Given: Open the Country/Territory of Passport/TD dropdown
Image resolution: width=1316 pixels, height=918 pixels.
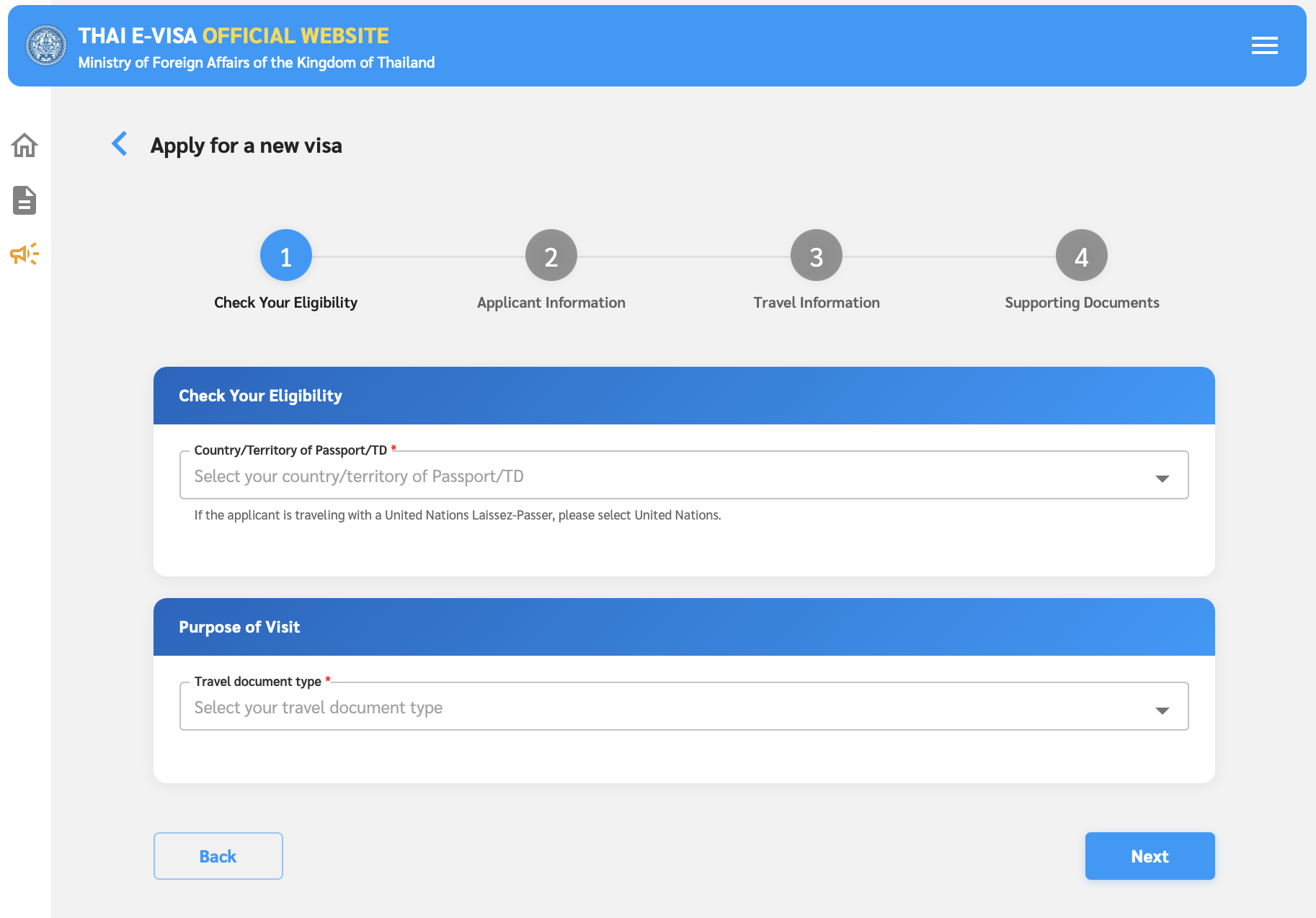Looking at the screenshot, I should click(684, 475).
